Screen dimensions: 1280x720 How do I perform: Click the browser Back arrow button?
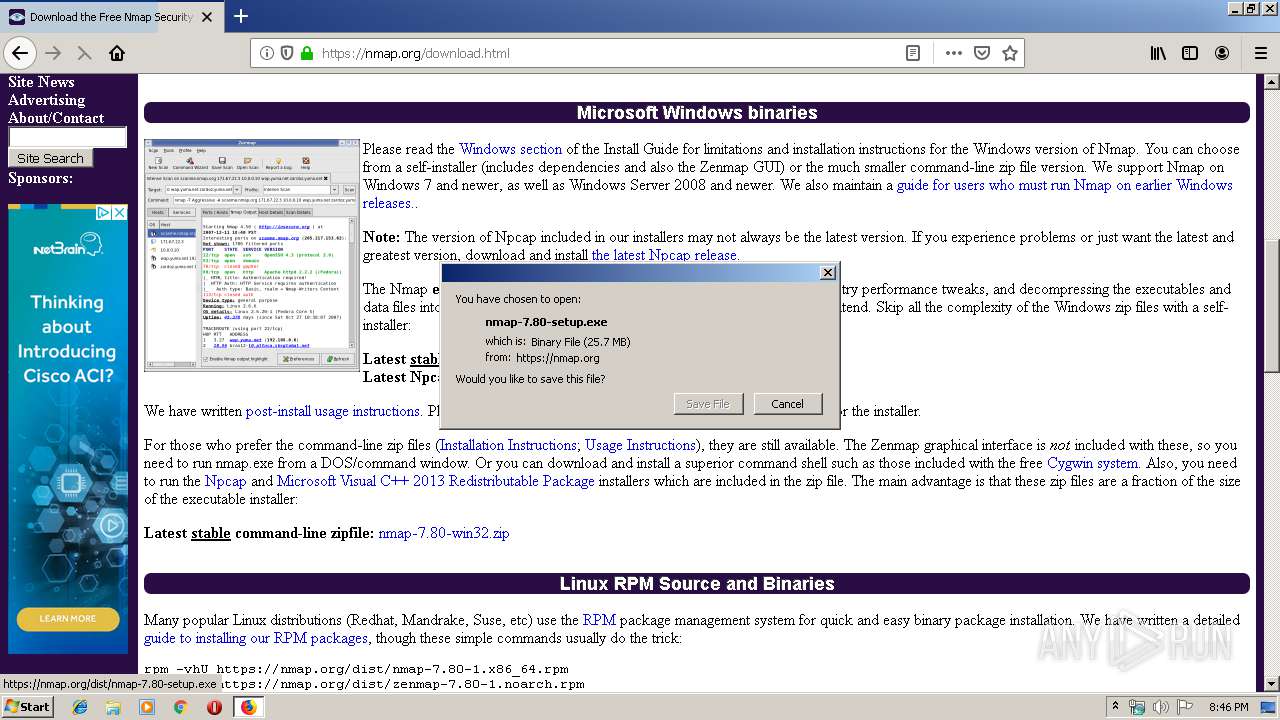tap(20, 53)
